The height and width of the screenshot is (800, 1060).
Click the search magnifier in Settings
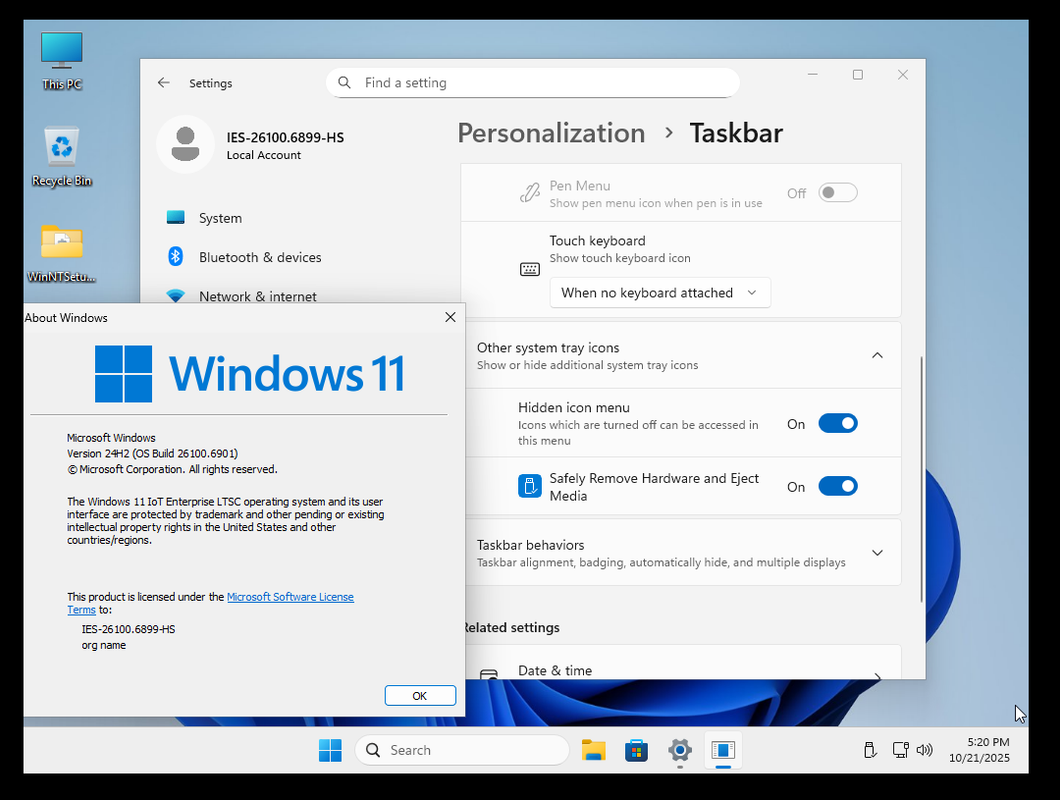[x=344, y=83]
